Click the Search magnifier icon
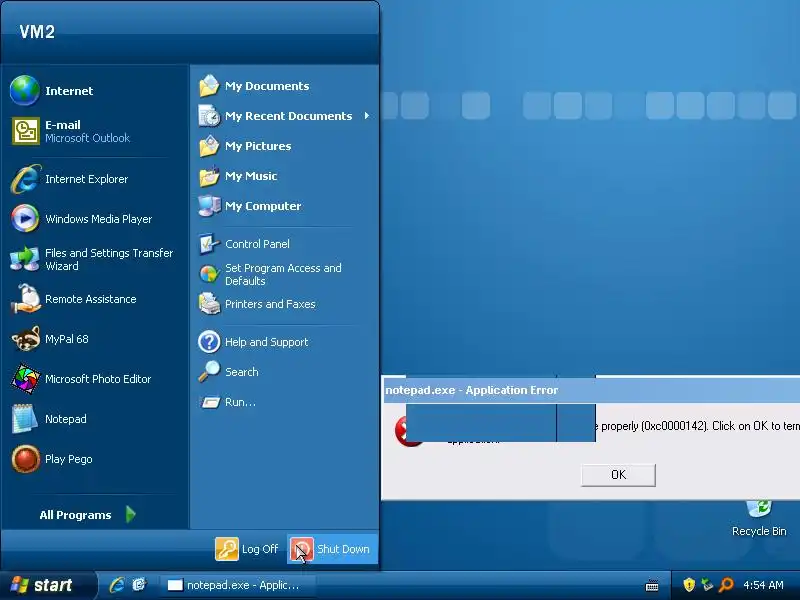Screen dimensions: 800x600 click(209, 372)
